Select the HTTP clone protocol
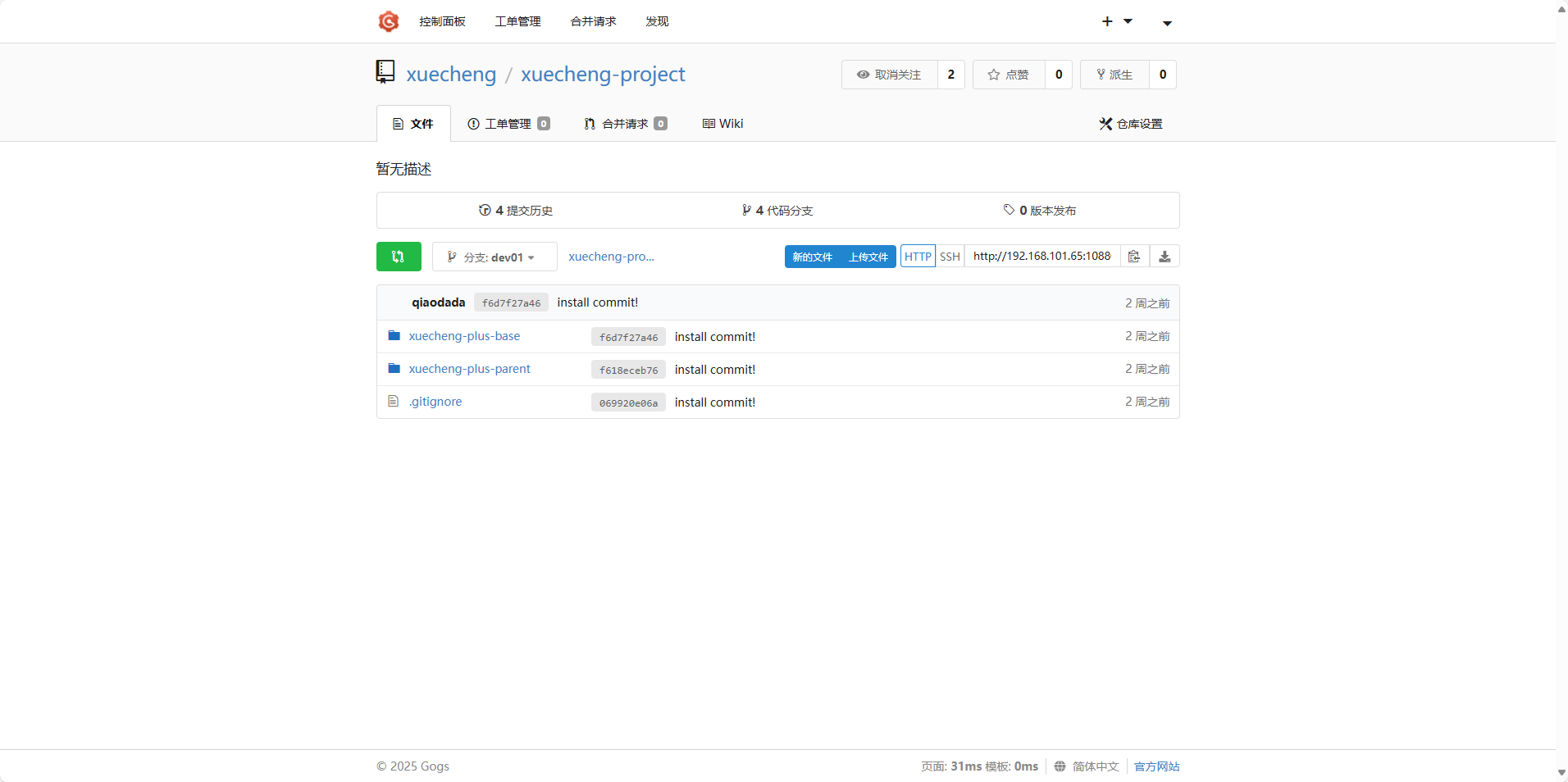This screenshot has height=782, width=1568. pos(918,257)
